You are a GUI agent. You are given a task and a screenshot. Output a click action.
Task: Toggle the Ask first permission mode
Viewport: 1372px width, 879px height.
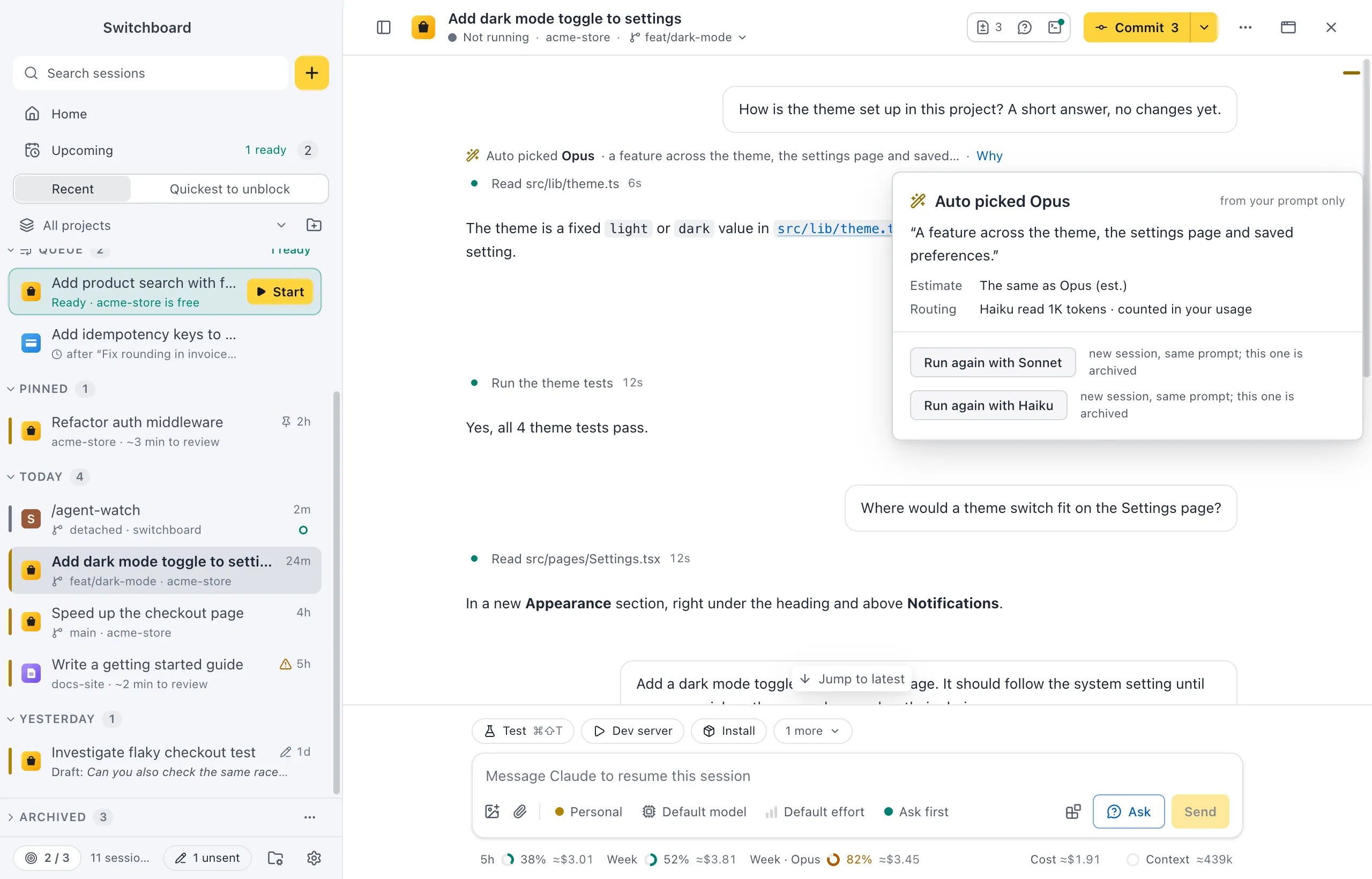(916, 811)
